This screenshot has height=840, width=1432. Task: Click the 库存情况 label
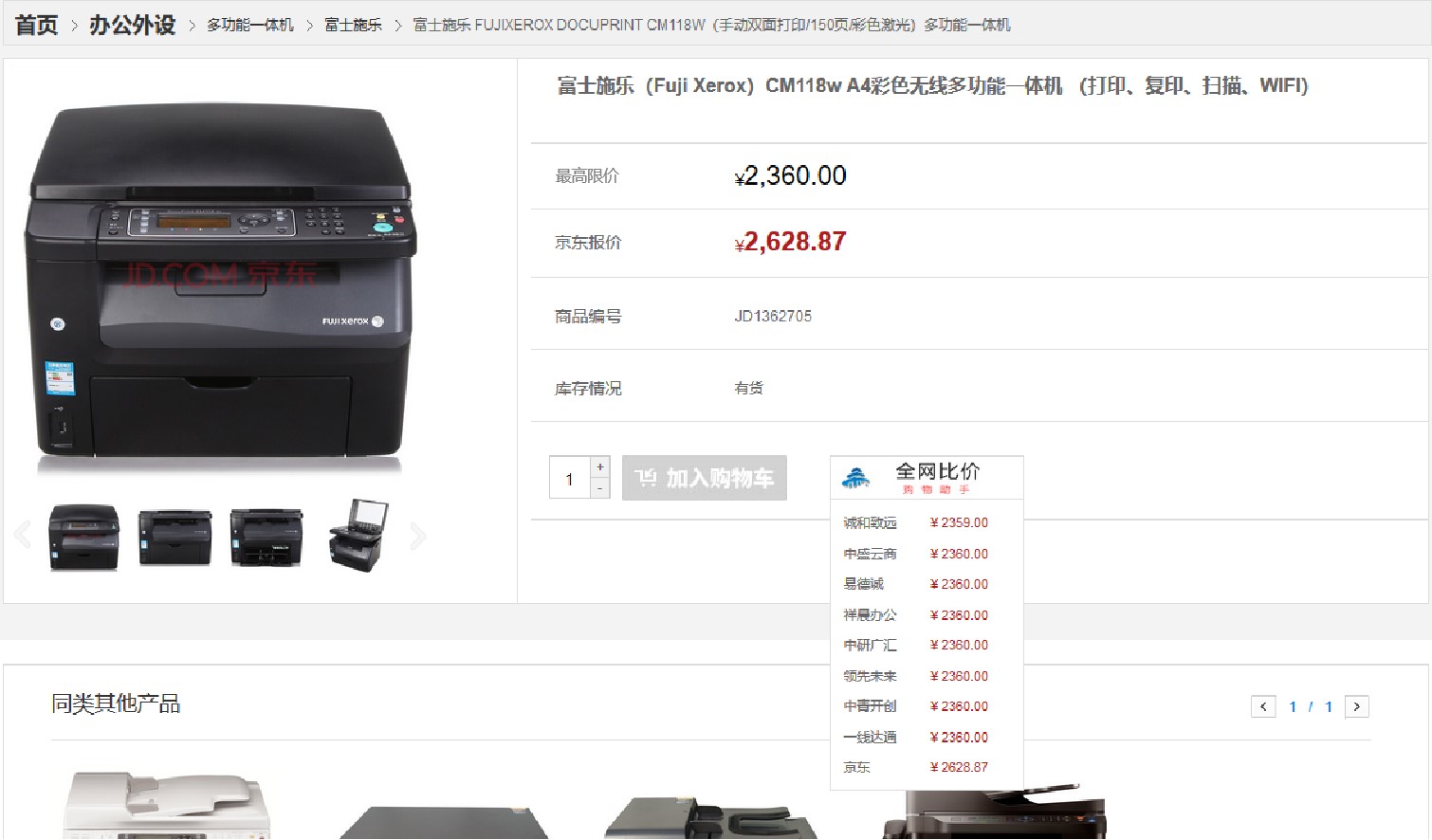(x=588, y=388)
